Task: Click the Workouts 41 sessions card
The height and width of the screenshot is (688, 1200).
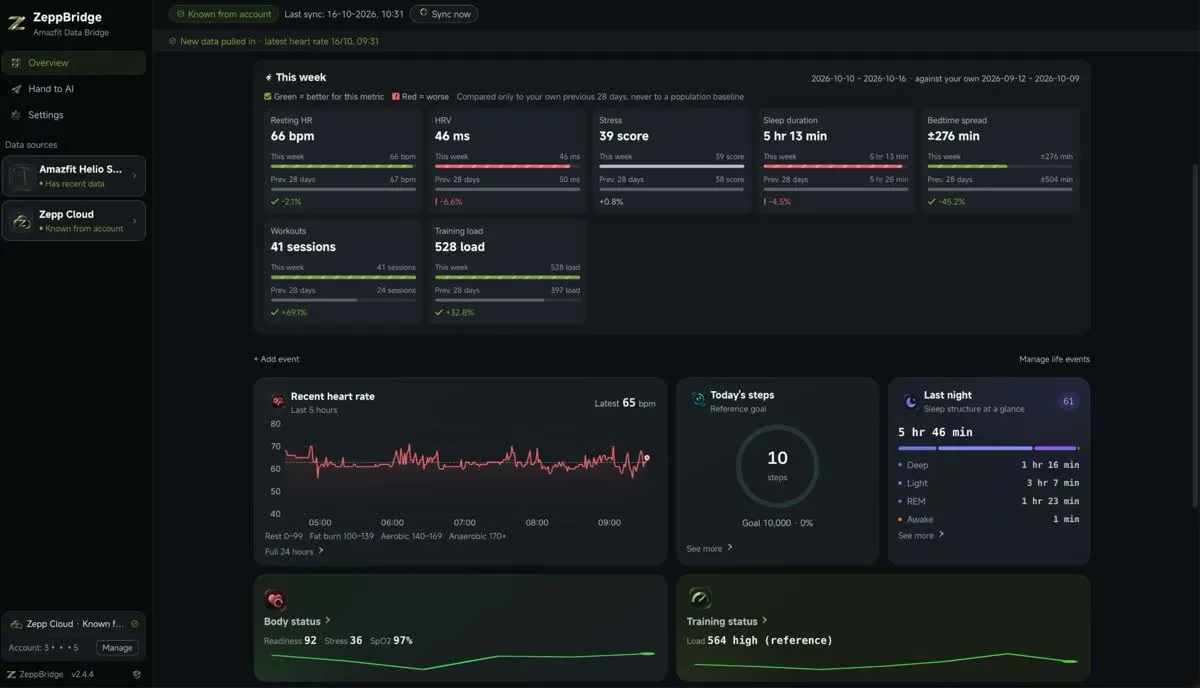Action: tap(343, 272)
